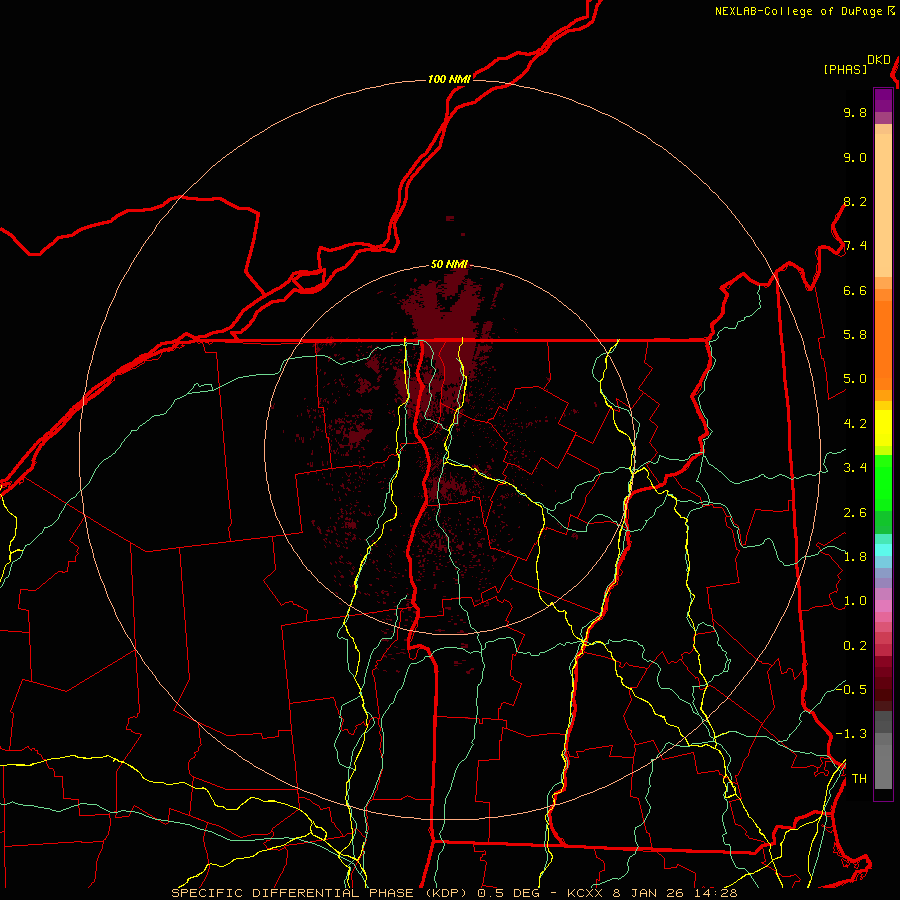Click the 5.0 legend value

point(855,379)
